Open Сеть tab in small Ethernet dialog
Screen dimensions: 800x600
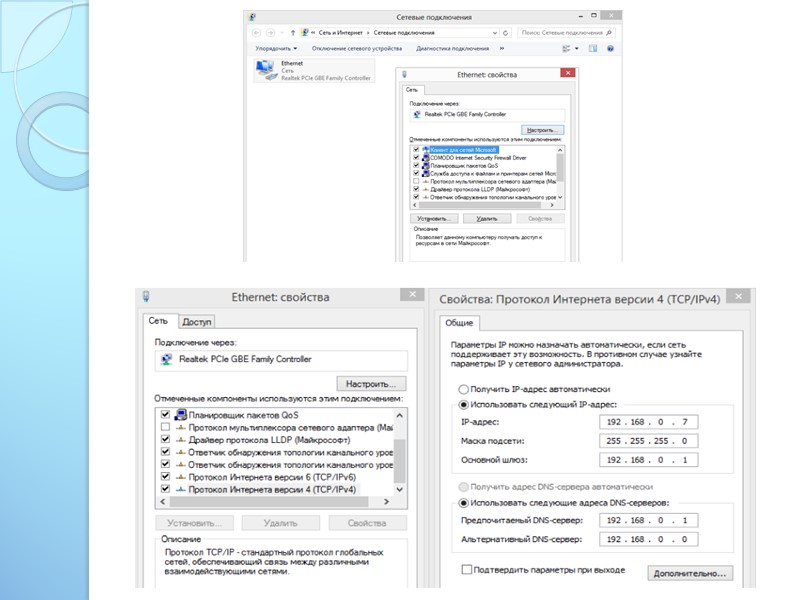(x=412, y=90)
